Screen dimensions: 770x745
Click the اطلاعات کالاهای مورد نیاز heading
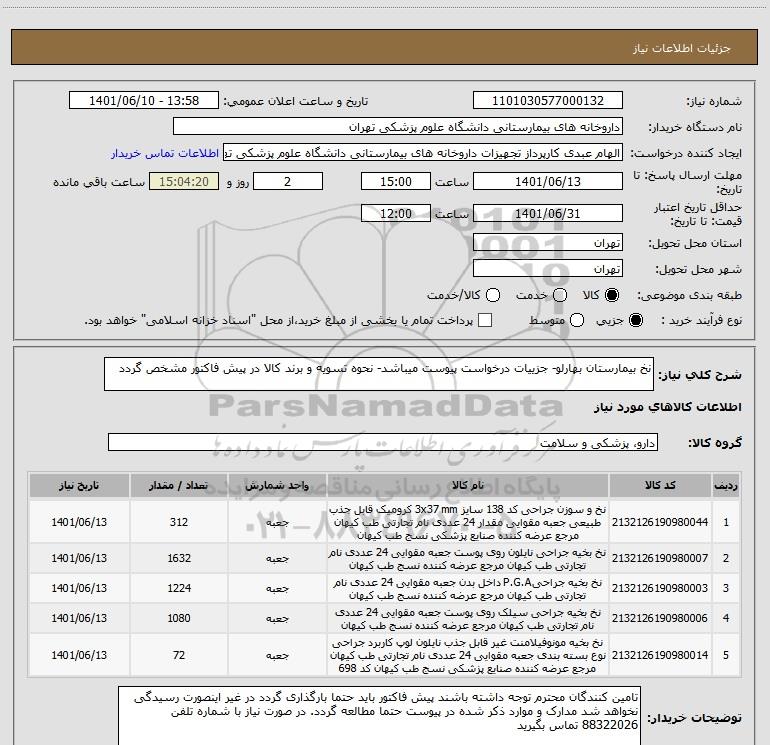point(667,407)
